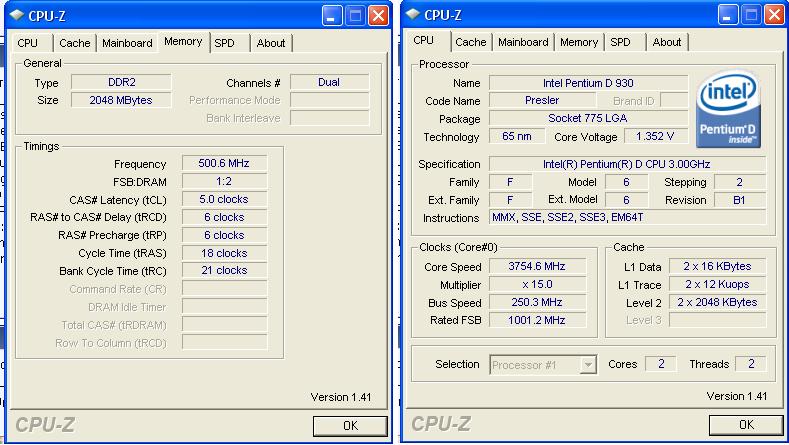Open the Cache tab in left window

(x=74, y=43)
